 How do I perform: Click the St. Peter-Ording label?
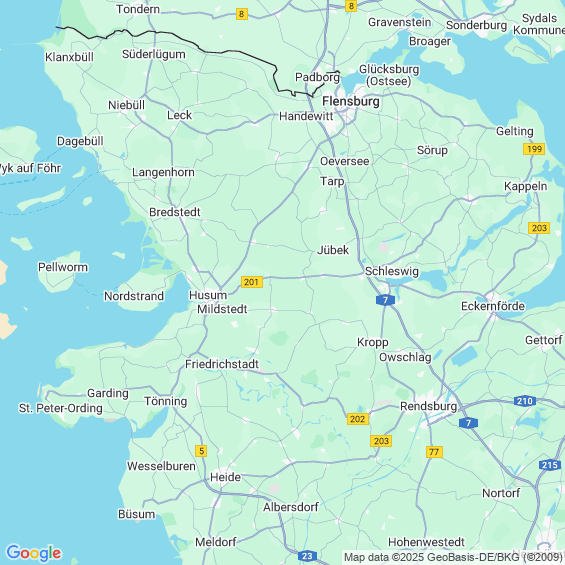[61, 408]
